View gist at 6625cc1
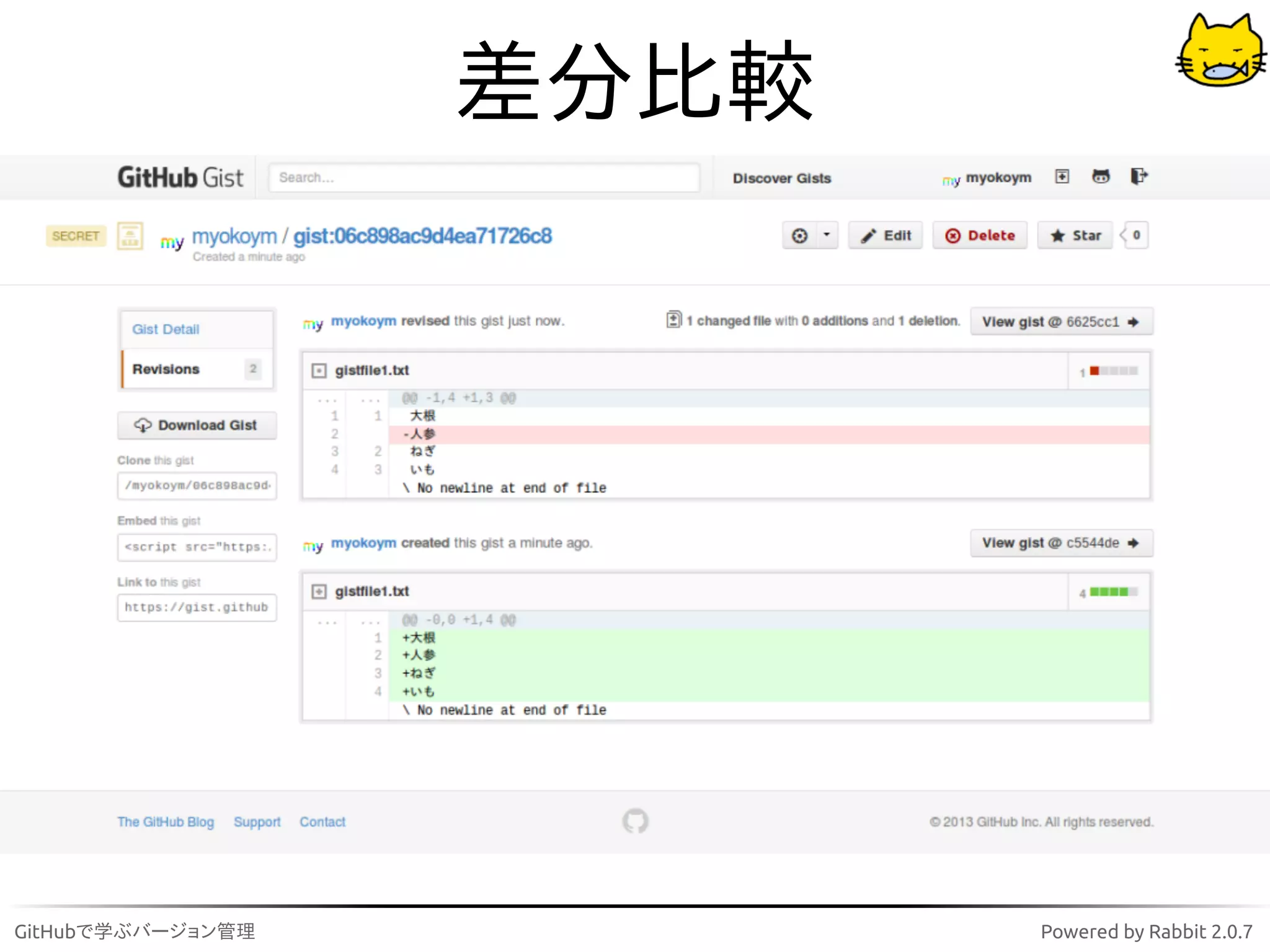The height and width of the screenshot is (952, 1270). click(x=1061, y=322)
